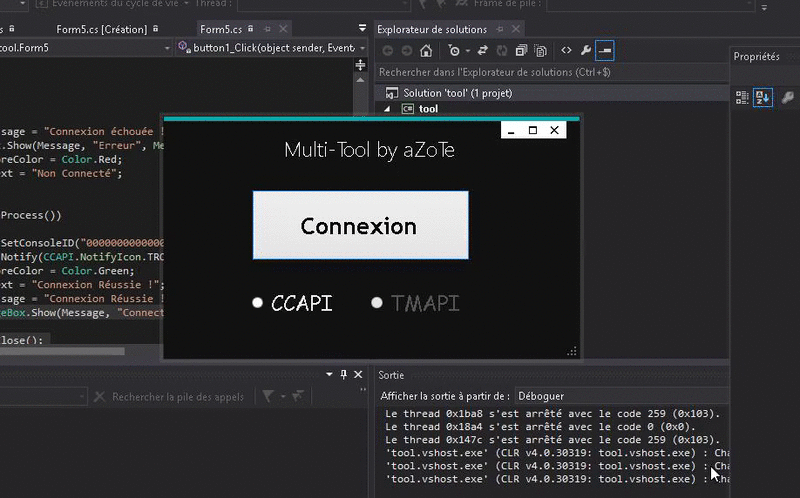Click the Multi-Tool by aZoTe title label
Screen dimensions: 800x498
point(369,150)
